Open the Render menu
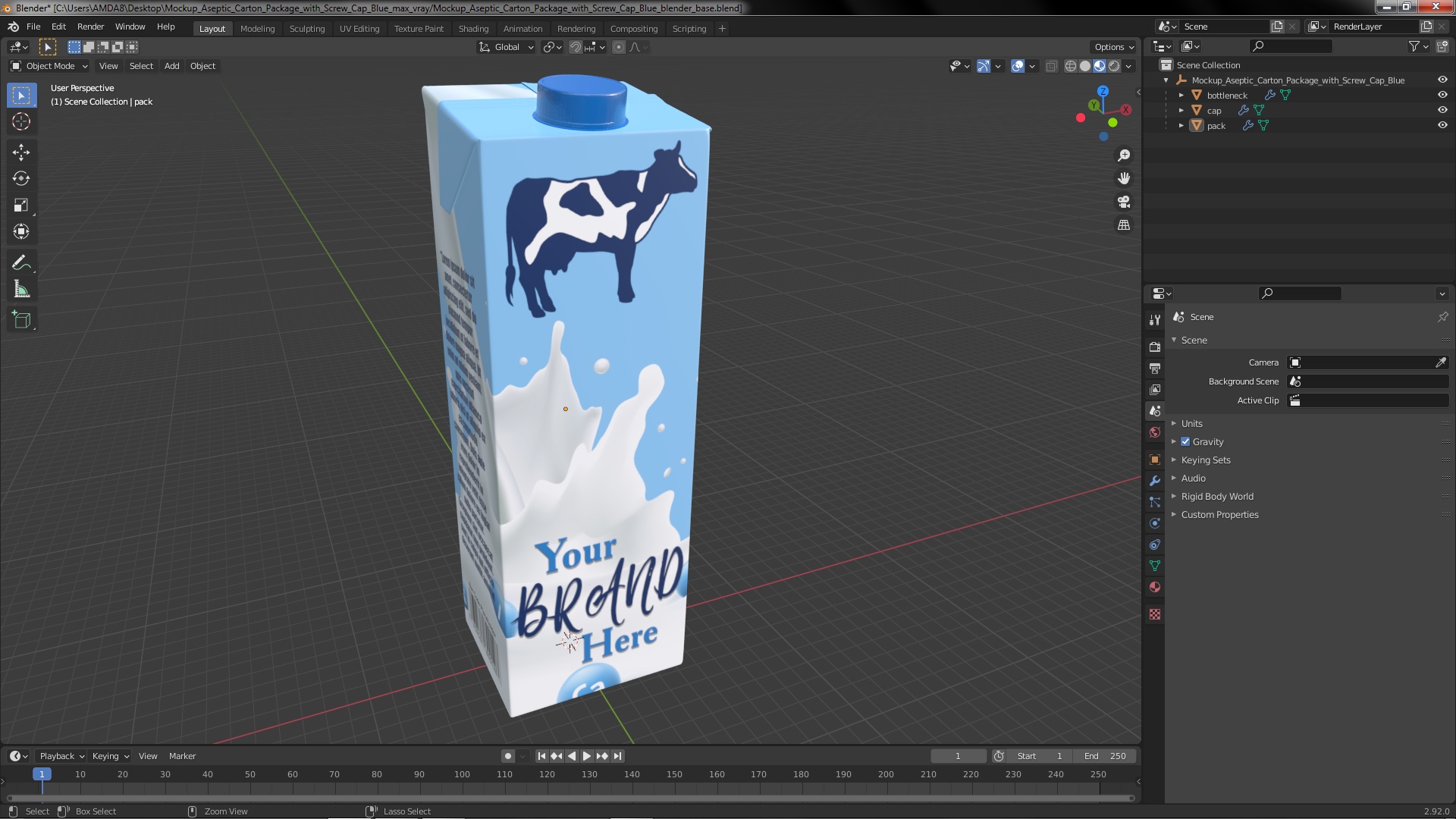This screenshot has width=1456, height=819. point(90,27)
